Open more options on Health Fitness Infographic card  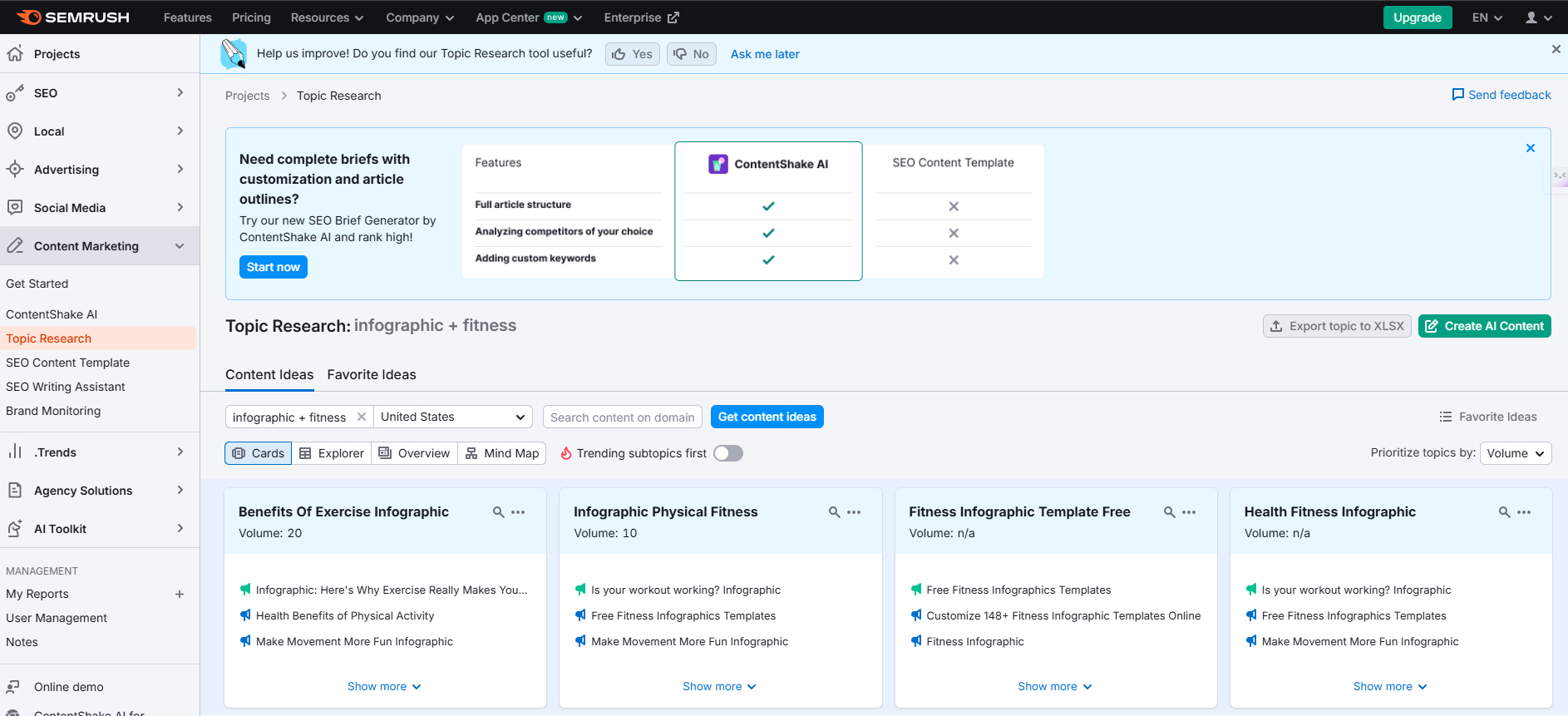(1524, 512)
